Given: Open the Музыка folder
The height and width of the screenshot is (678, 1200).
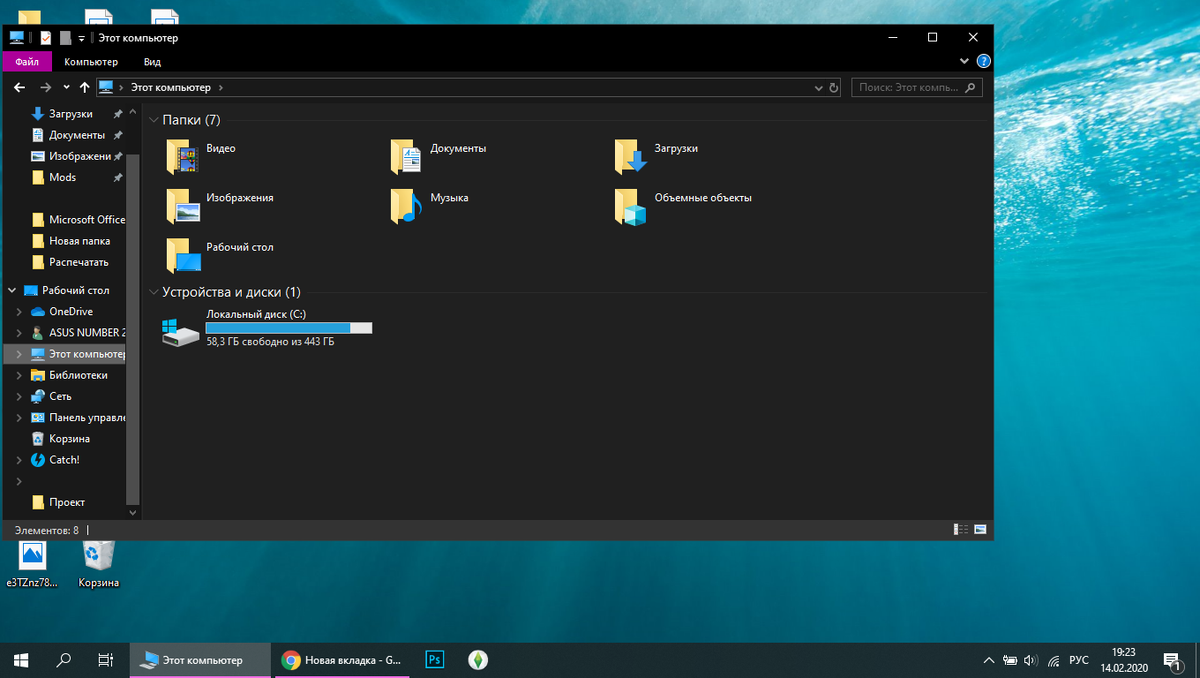Looking at the screenshot, I should point(429,205).
